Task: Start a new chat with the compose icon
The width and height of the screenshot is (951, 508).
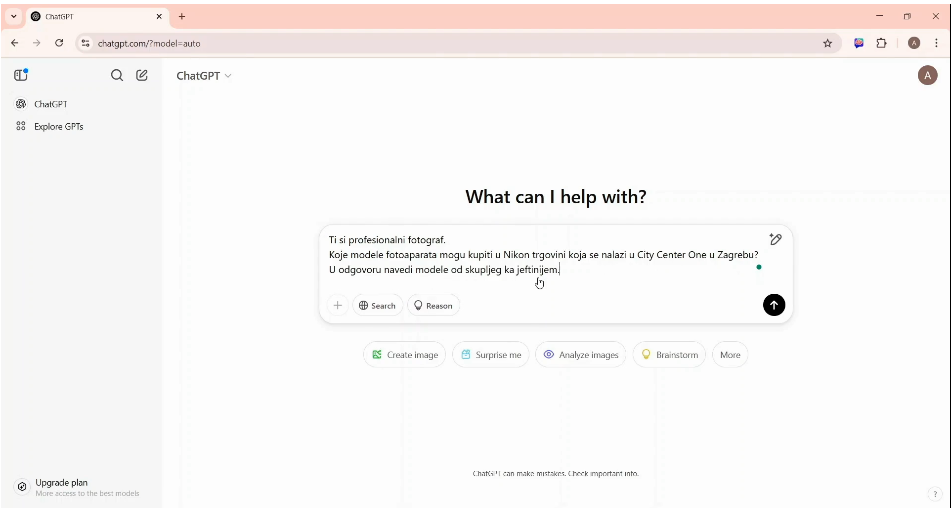Action: (142, 75)
